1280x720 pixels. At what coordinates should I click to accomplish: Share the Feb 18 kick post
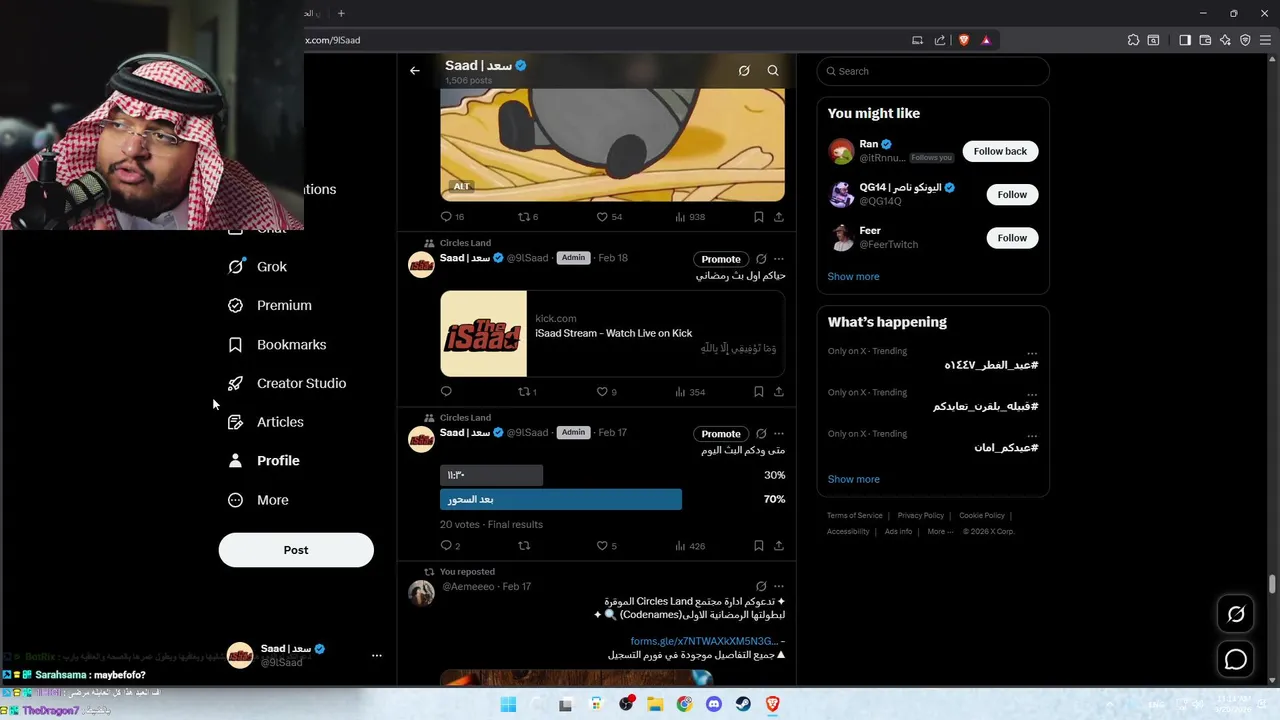779,392
